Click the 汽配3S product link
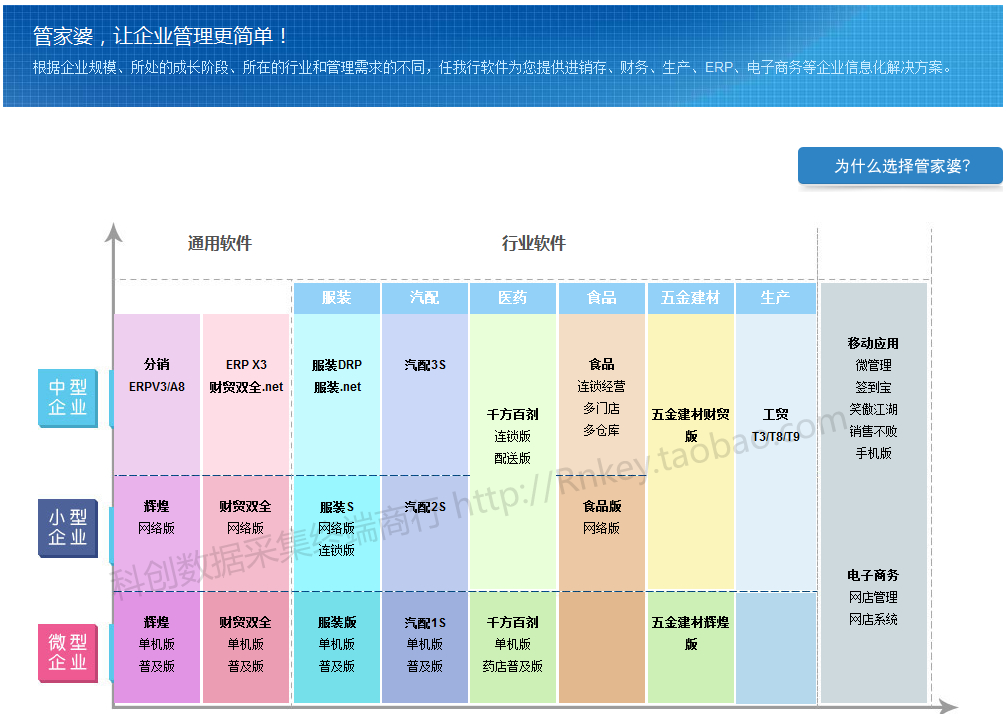The width and height of the screenshot is (1007, 727). (x=425, y=365)
